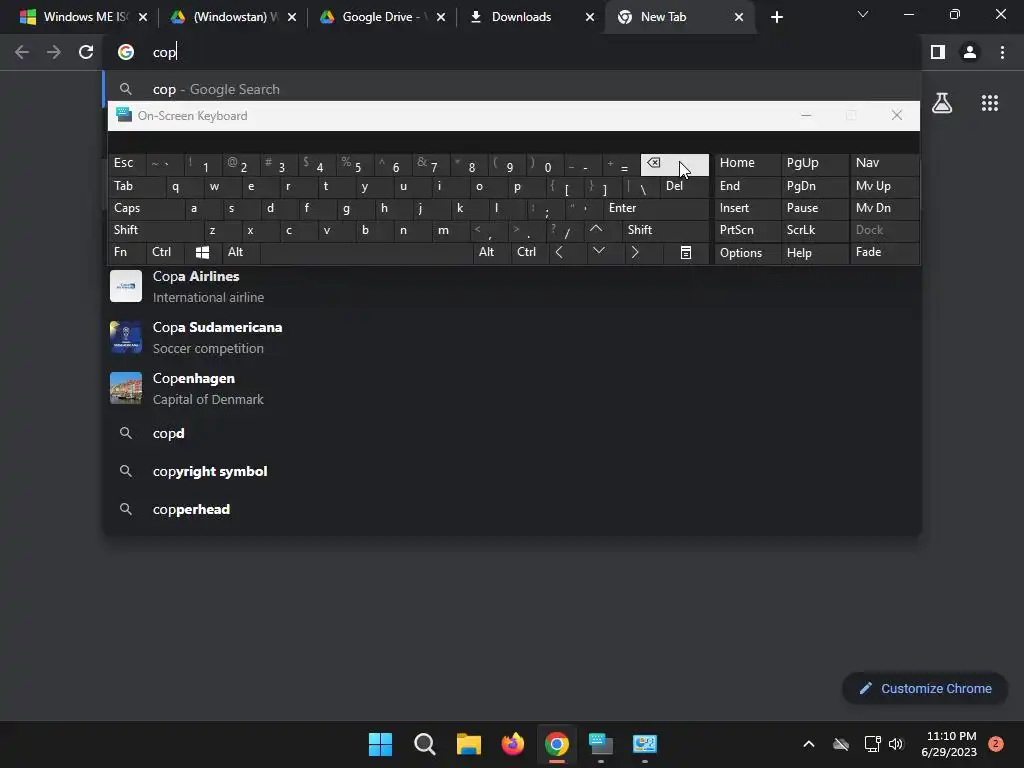The image size is (1024, 768).
Task: Click the Help key on the keyboard
Action: click(815, 253)
